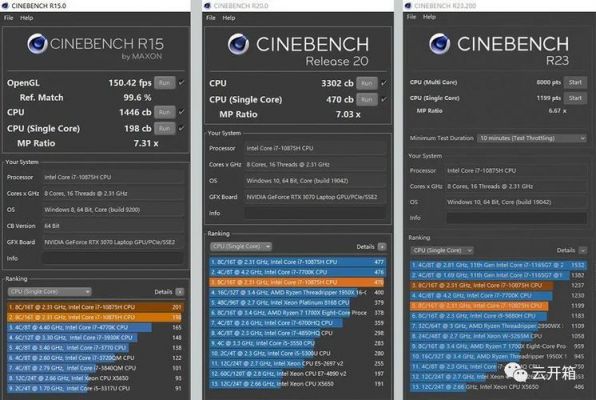
Task: Select the Core i7-7700K row in R20 ranking
Action: [x=297, y=272]
